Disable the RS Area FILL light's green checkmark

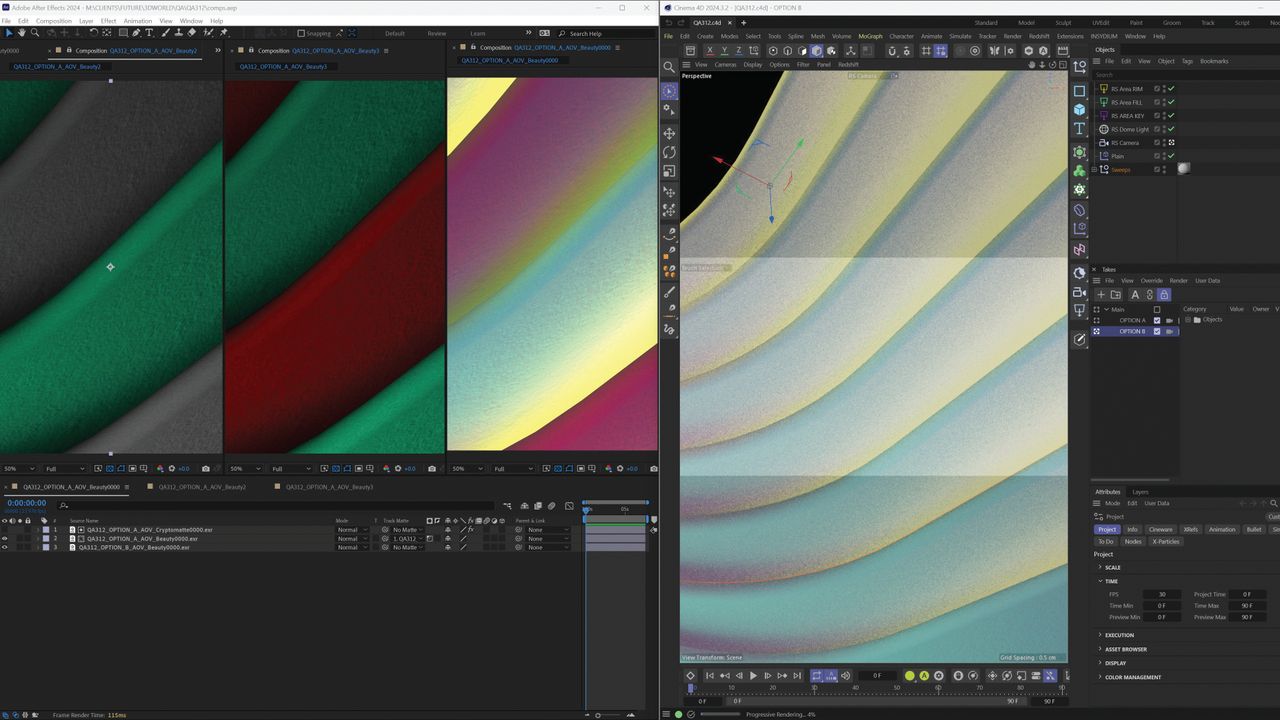[1170, 102]
